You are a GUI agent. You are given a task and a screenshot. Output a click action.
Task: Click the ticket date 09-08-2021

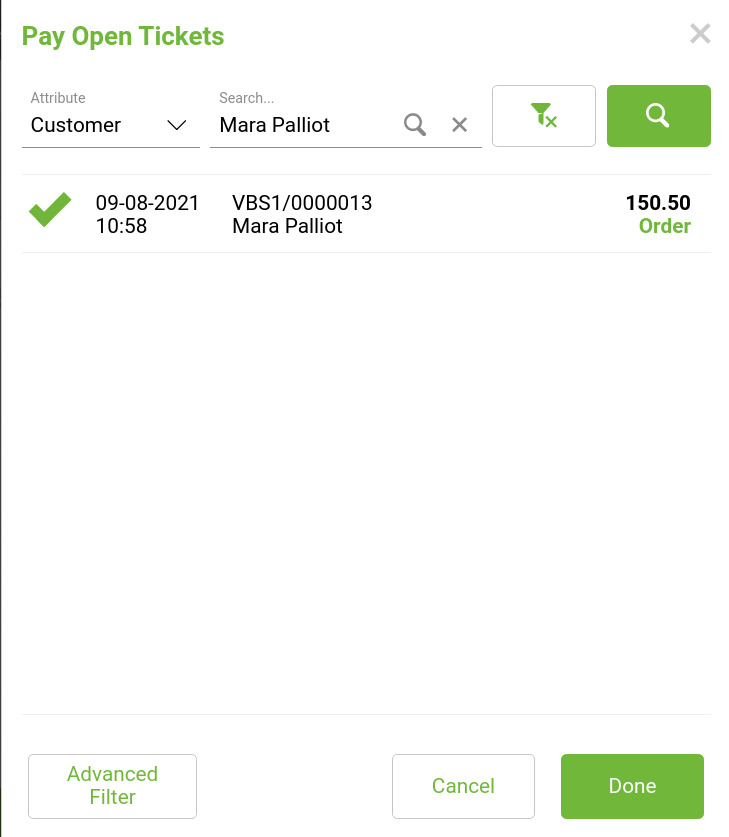click(x=148, y=203)
